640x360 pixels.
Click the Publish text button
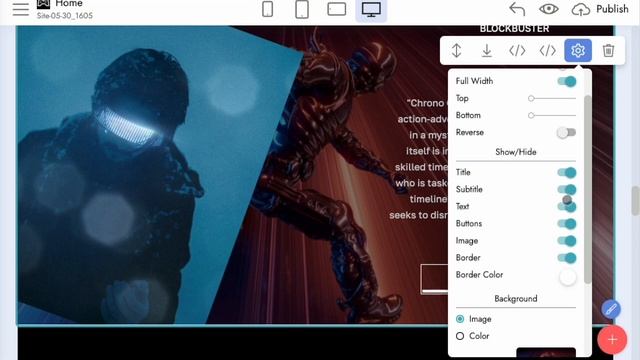[612, 9]
